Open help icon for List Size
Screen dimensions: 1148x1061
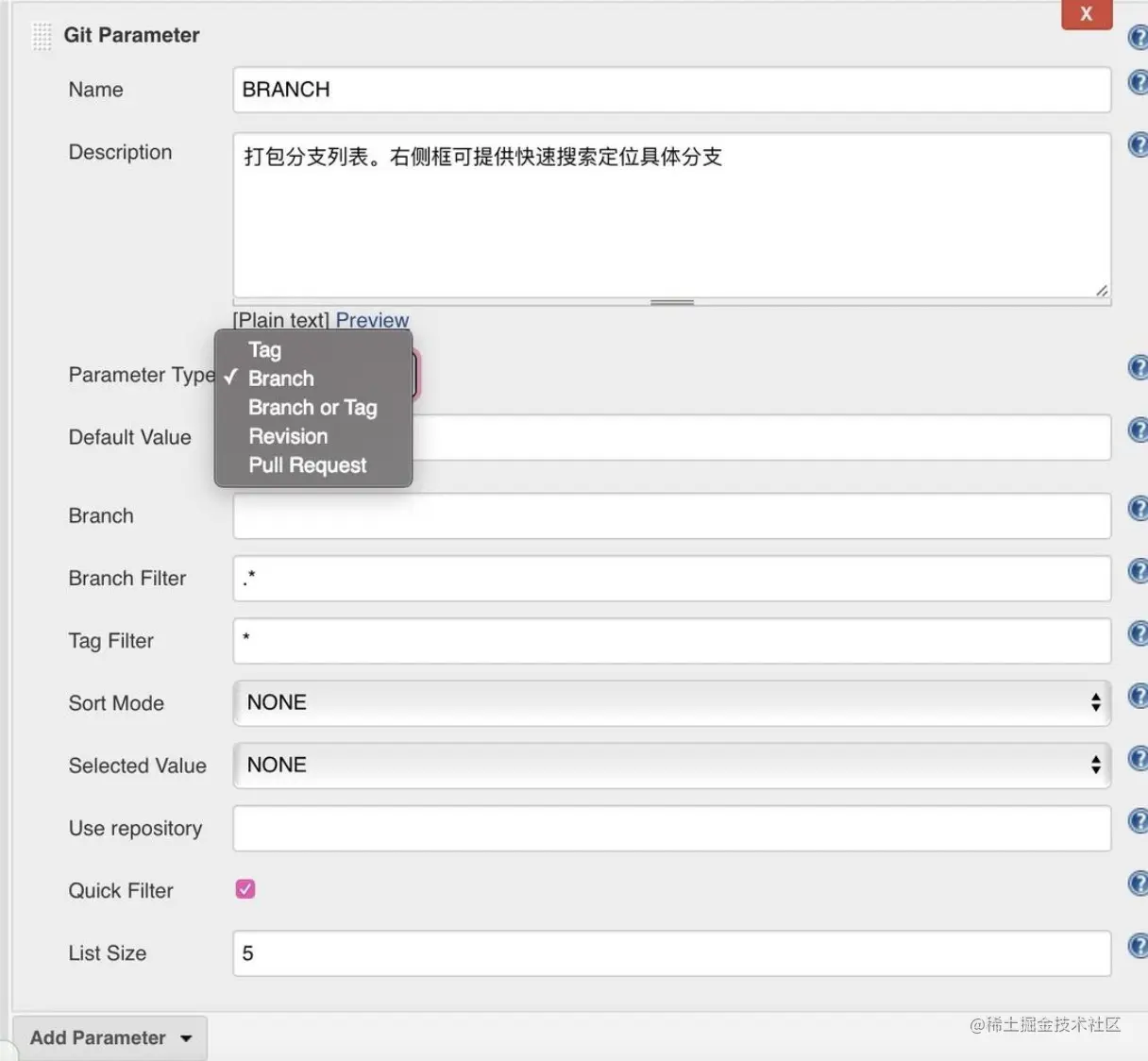click(1139, 945)
